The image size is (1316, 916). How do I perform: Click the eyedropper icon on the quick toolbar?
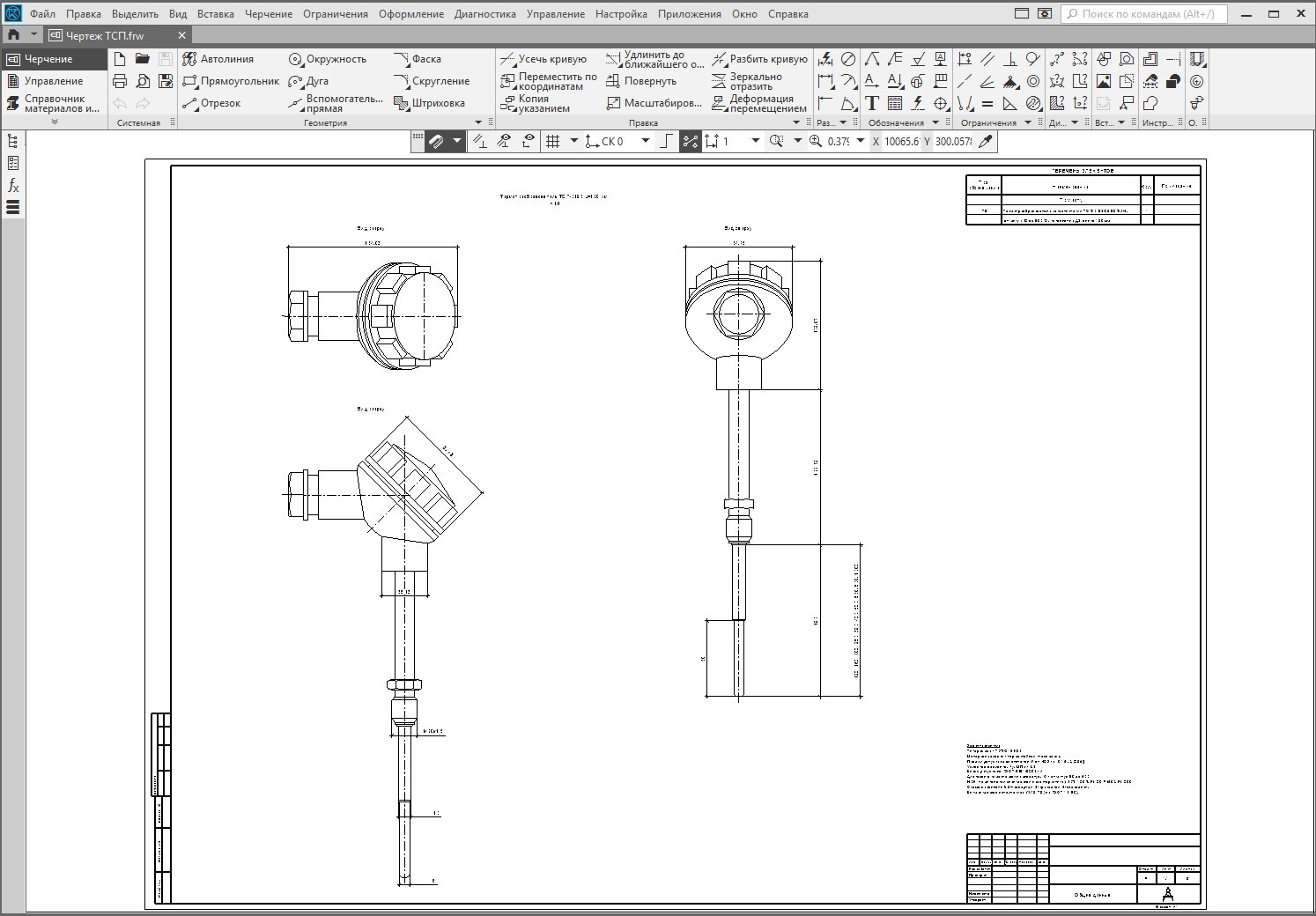pos(986,141)
